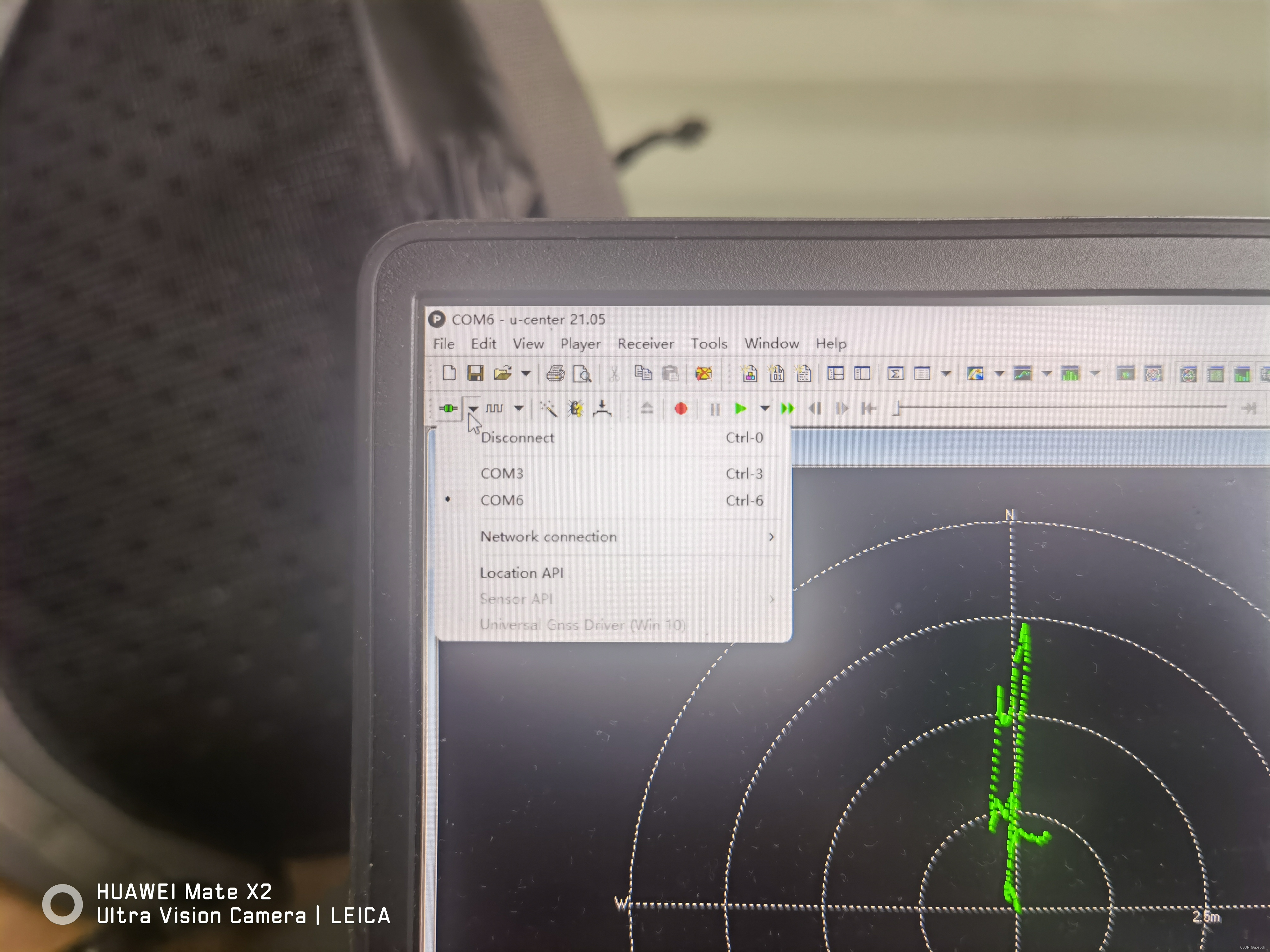The width and height of the screenshot is (1270, 952).
Task: Expand the Map view dropdown arrow
Action: [x=999, y=374]
